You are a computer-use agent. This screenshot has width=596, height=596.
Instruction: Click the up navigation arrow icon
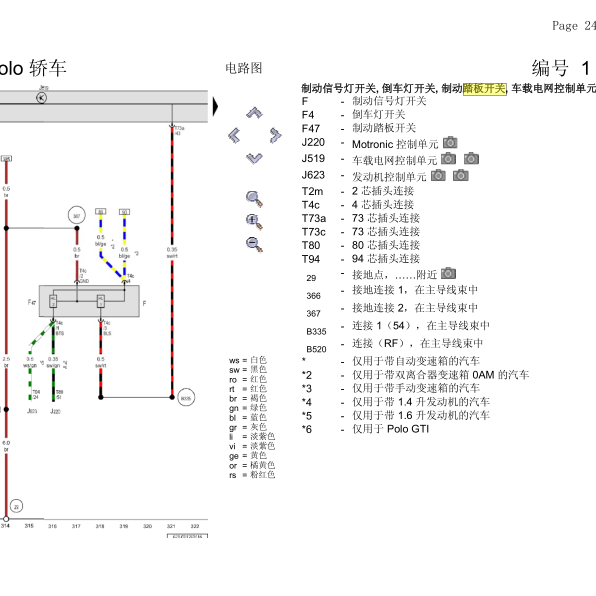(x=254, y=113)
